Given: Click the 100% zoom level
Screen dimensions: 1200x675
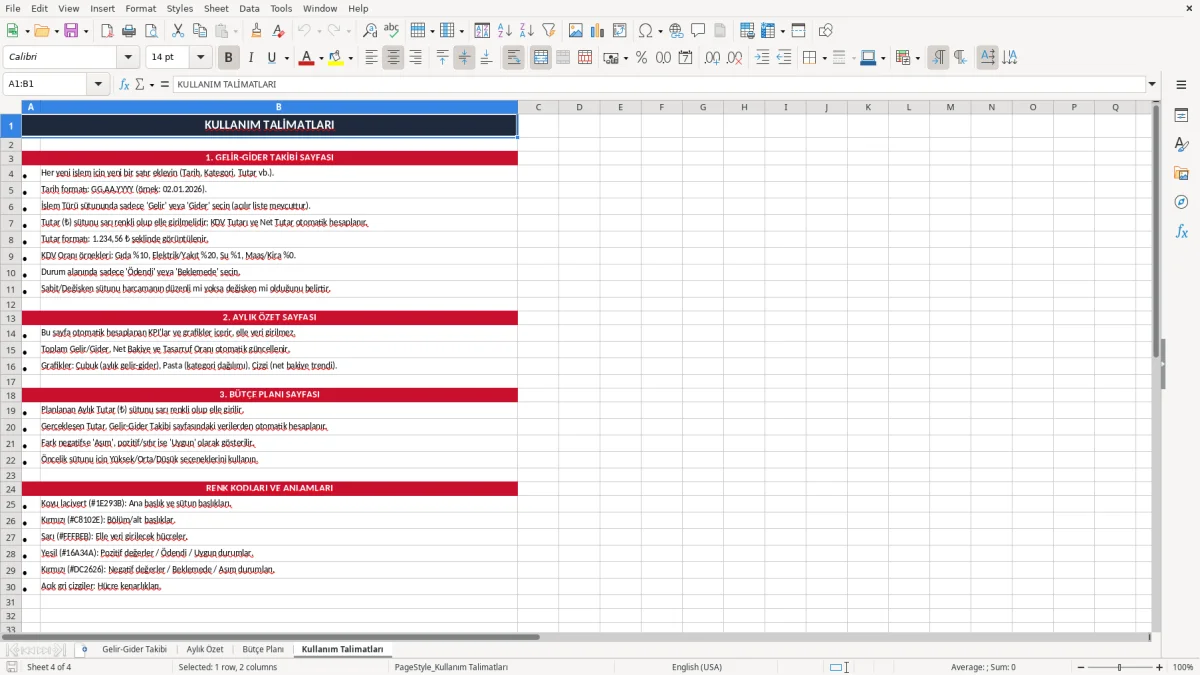Looking at the screenshot, I should (1183, 667).
